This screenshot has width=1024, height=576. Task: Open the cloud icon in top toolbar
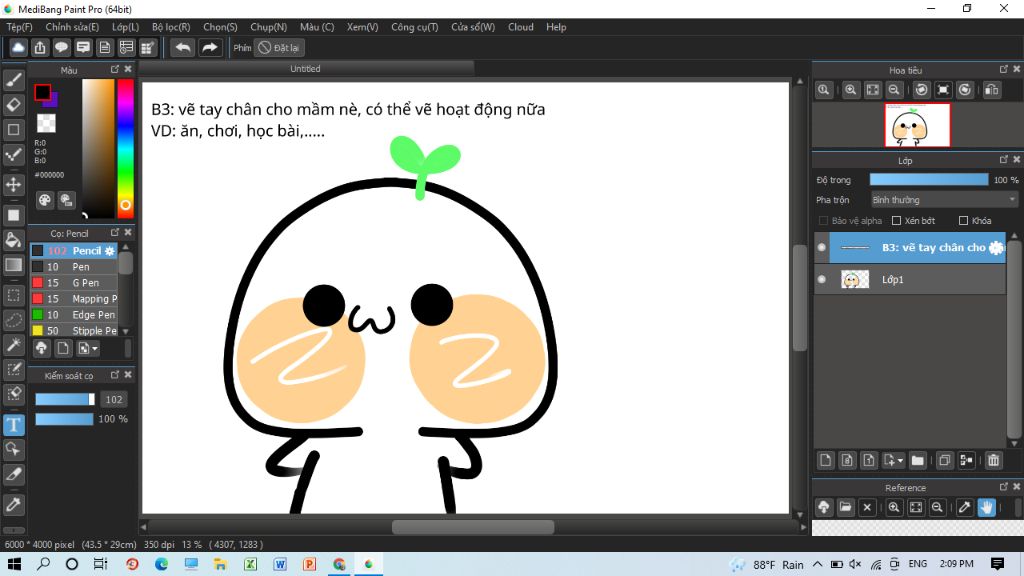[x=18, y=48]
